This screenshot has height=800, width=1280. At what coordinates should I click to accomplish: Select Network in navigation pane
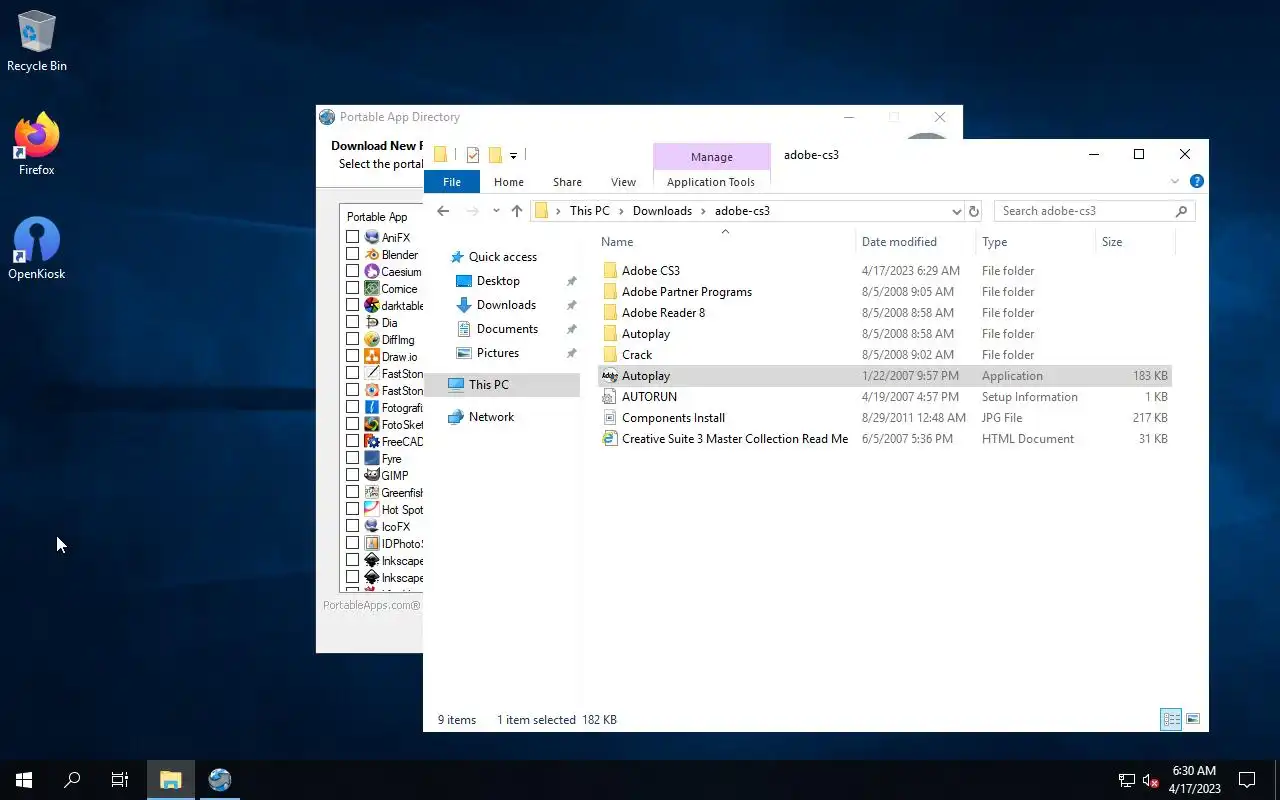[491, 417]
